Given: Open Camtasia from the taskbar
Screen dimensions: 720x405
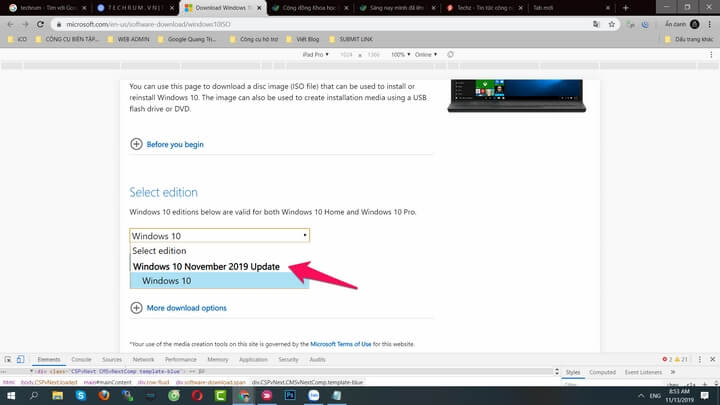Looking at the screenshot, I should point(220,395).
